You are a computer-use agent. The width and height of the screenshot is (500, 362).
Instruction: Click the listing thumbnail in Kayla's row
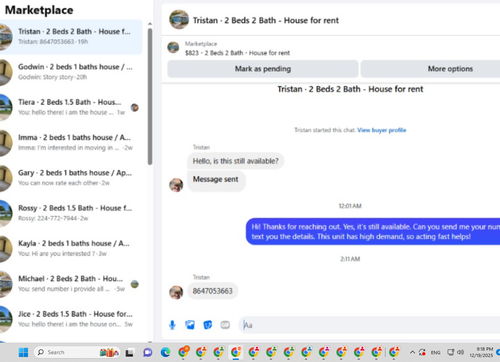click(6, 249)
